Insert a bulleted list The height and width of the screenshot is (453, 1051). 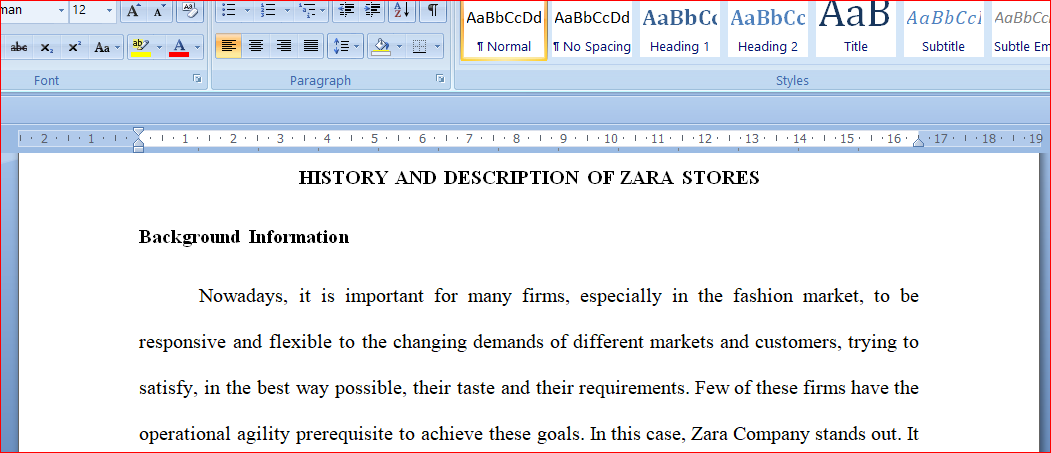pyautogui.click(x=229, y=10)
